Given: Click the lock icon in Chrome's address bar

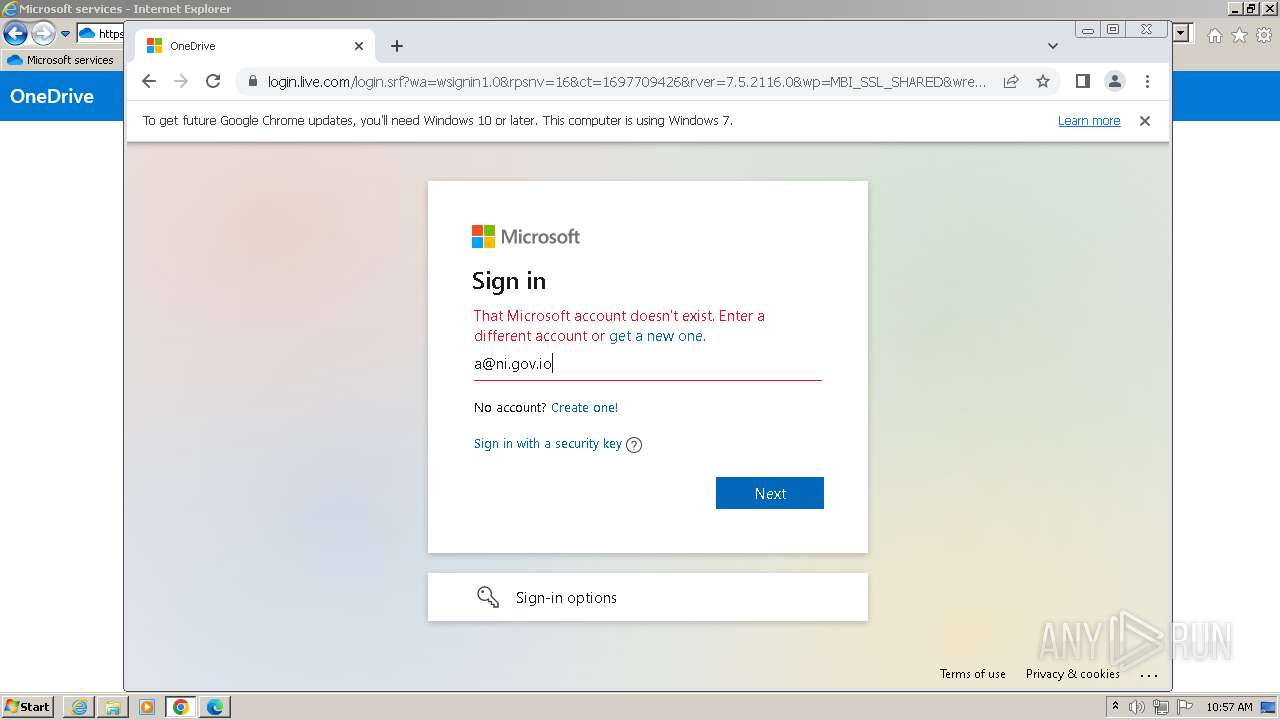Looking at the screenshot, I should 252,81.
